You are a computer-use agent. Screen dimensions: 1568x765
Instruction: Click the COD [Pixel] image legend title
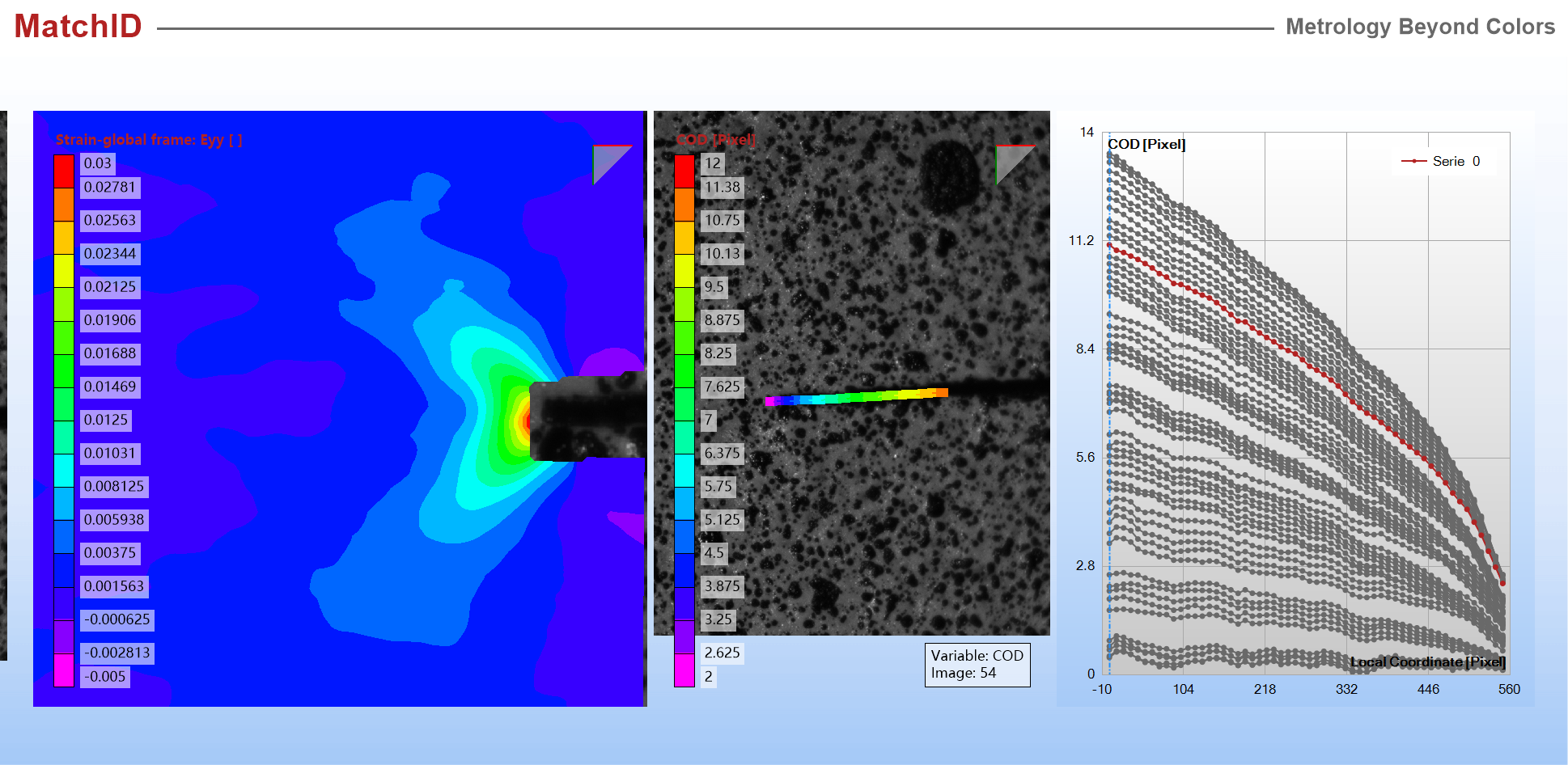[717, 140]
